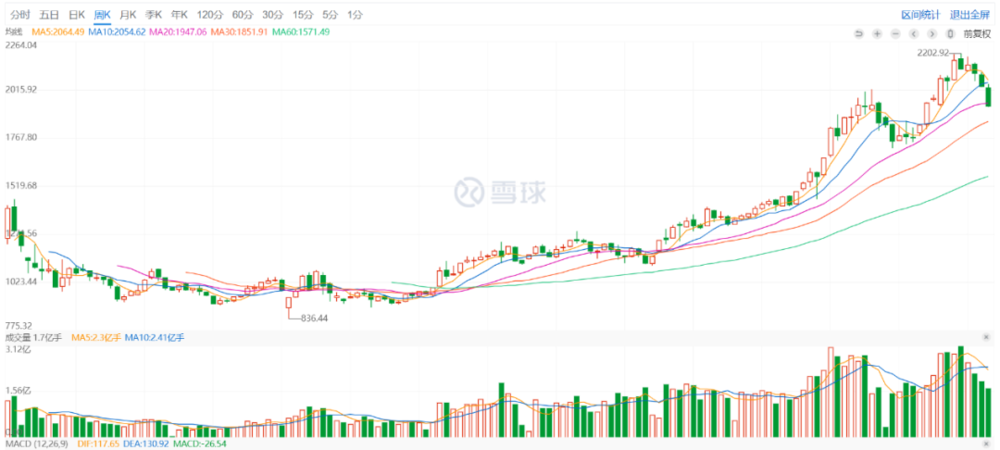The width and height of the screenshot is (1000, 450).
Task: Click the 1767.80 price axis label
Action: tap(20, 138)
